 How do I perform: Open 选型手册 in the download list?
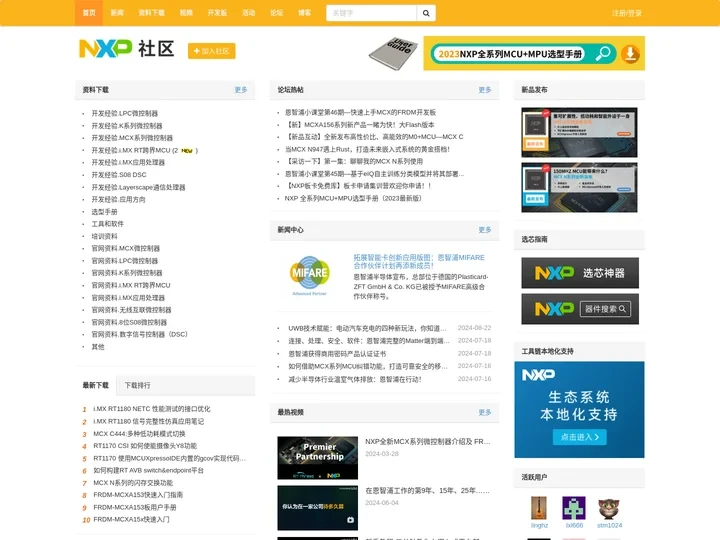[104, 212]
